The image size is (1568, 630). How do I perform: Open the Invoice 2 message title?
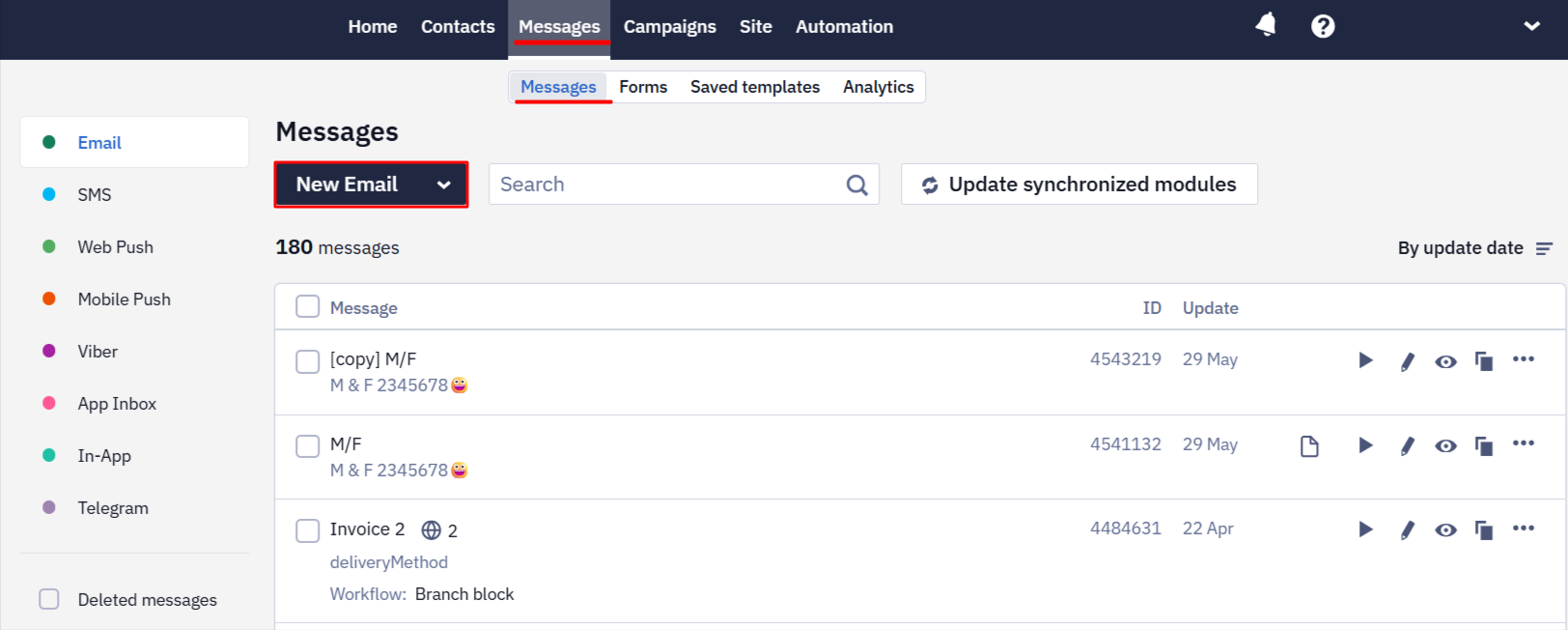(x=367, y=529)
